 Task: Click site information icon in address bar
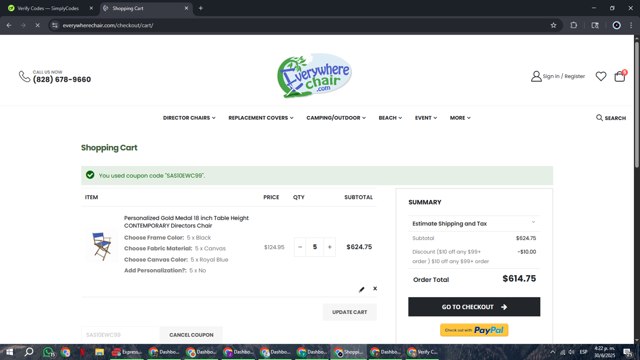[55, 25]
